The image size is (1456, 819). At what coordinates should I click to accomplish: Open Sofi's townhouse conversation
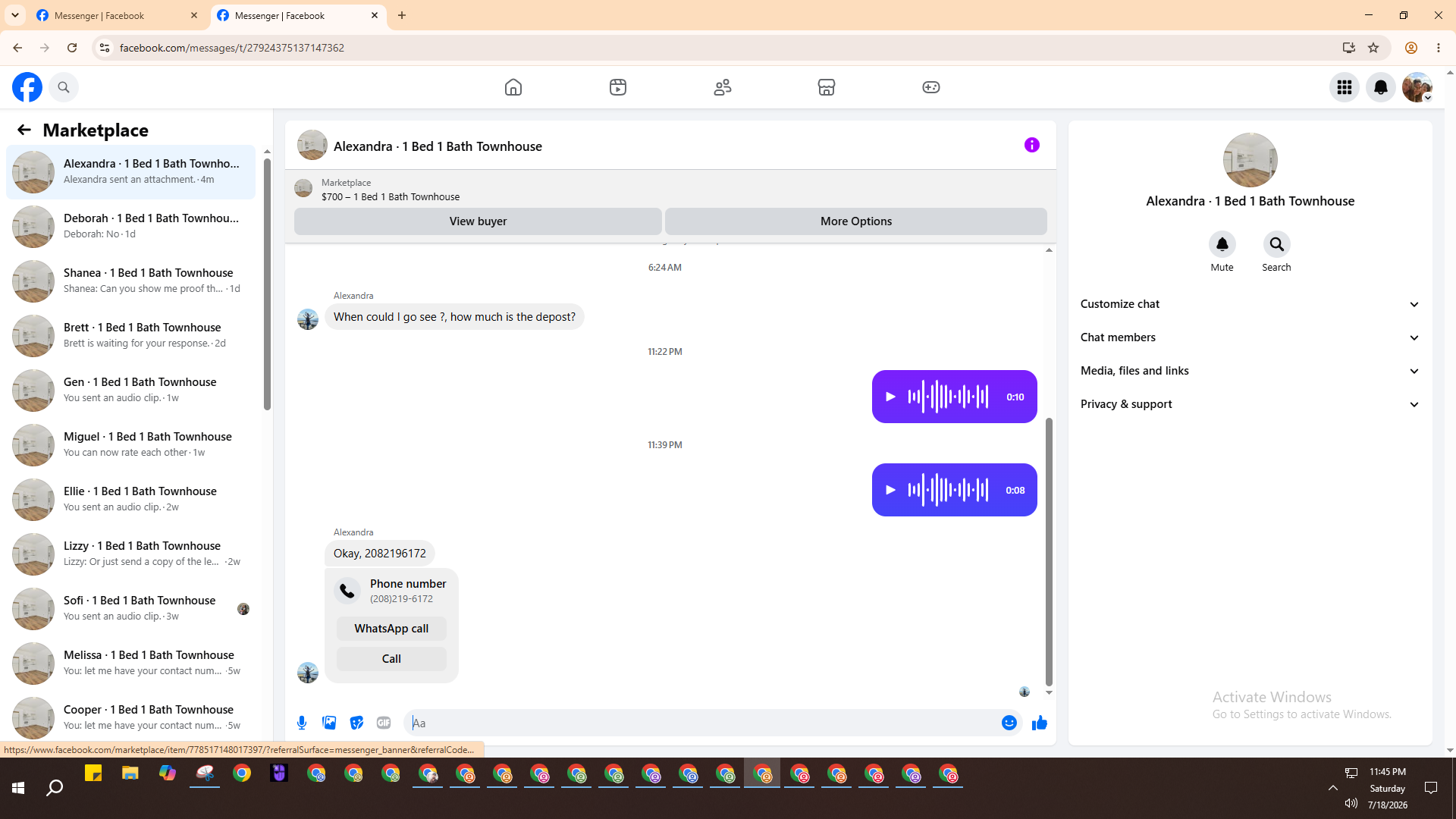(130, 608)
